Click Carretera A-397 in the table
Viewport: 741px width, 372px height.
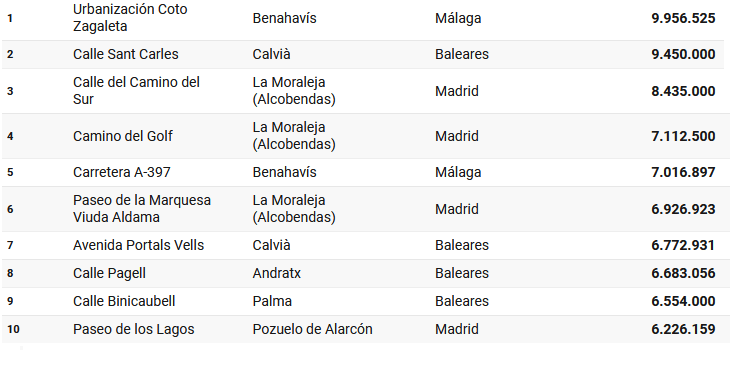[121, 172]
